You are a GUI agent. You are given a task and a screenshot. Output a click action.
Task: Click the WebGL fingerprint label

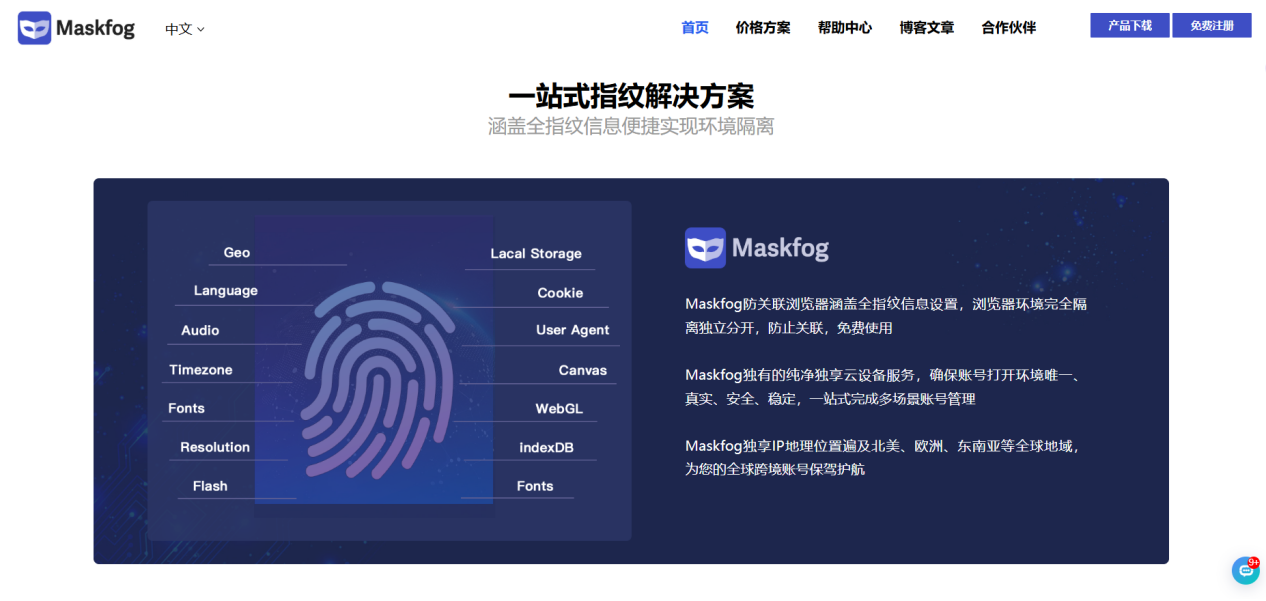559,409
